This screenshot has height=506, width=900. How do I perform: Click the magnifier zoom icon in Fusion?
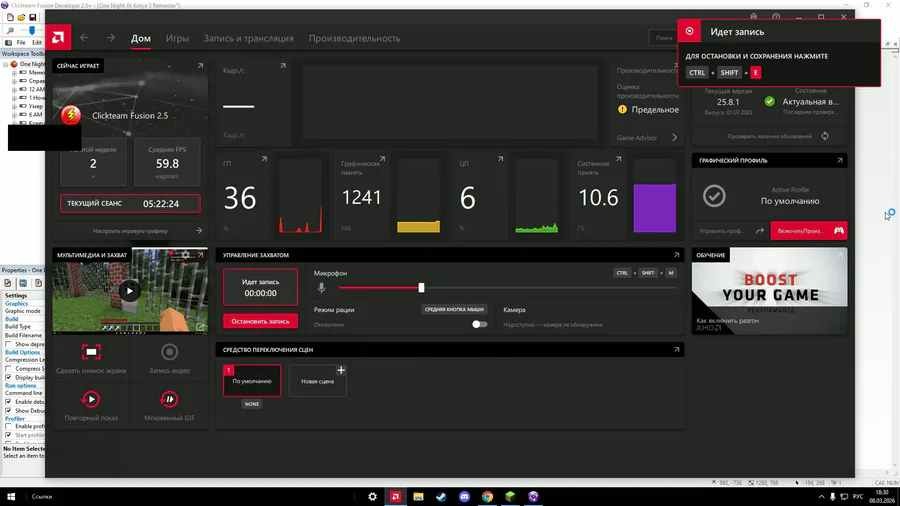10,30
